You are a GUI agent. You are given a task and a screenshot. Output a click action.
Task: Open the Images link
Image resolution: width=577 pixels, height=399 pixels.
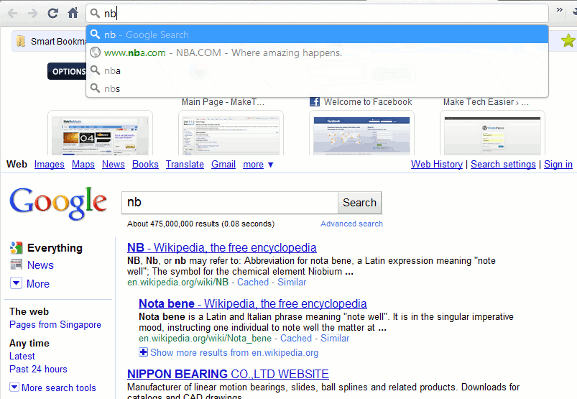pyautogui.click(x=49, y=164)
